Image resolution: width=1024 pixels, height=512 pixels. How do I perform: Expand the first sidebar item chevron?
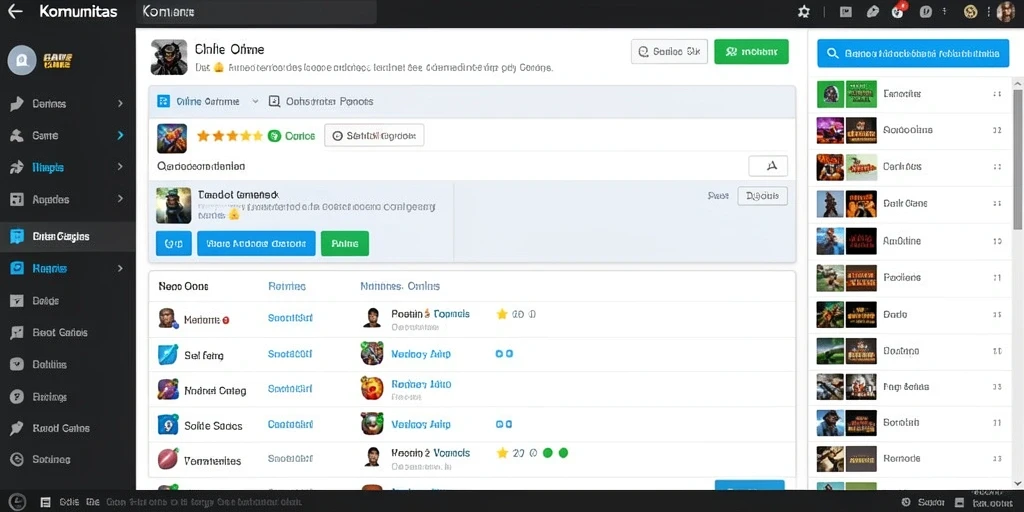pos(120,103)
